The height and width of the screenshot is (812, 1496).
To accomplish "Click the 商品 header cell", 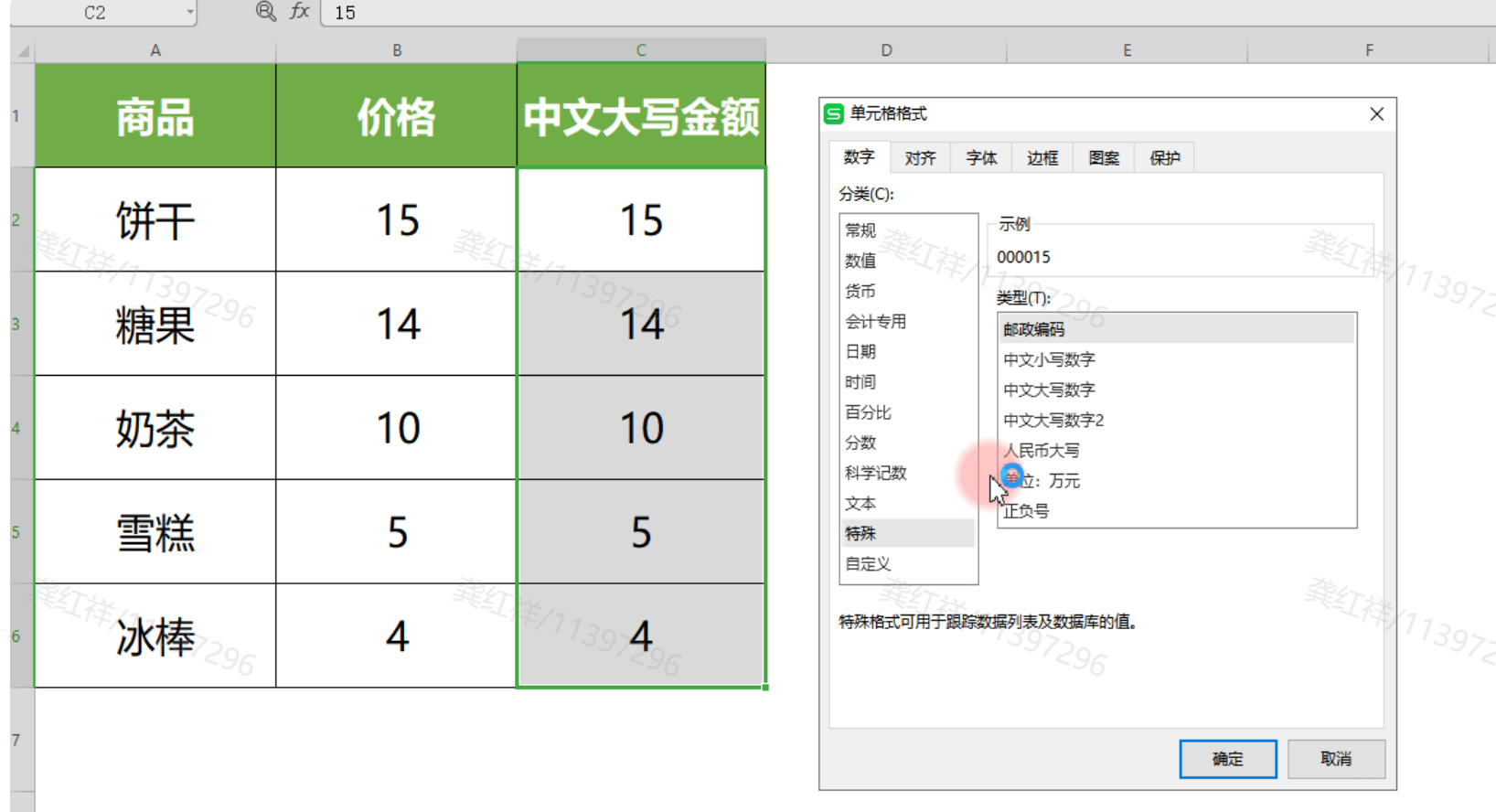I will [x=155, y=115].
